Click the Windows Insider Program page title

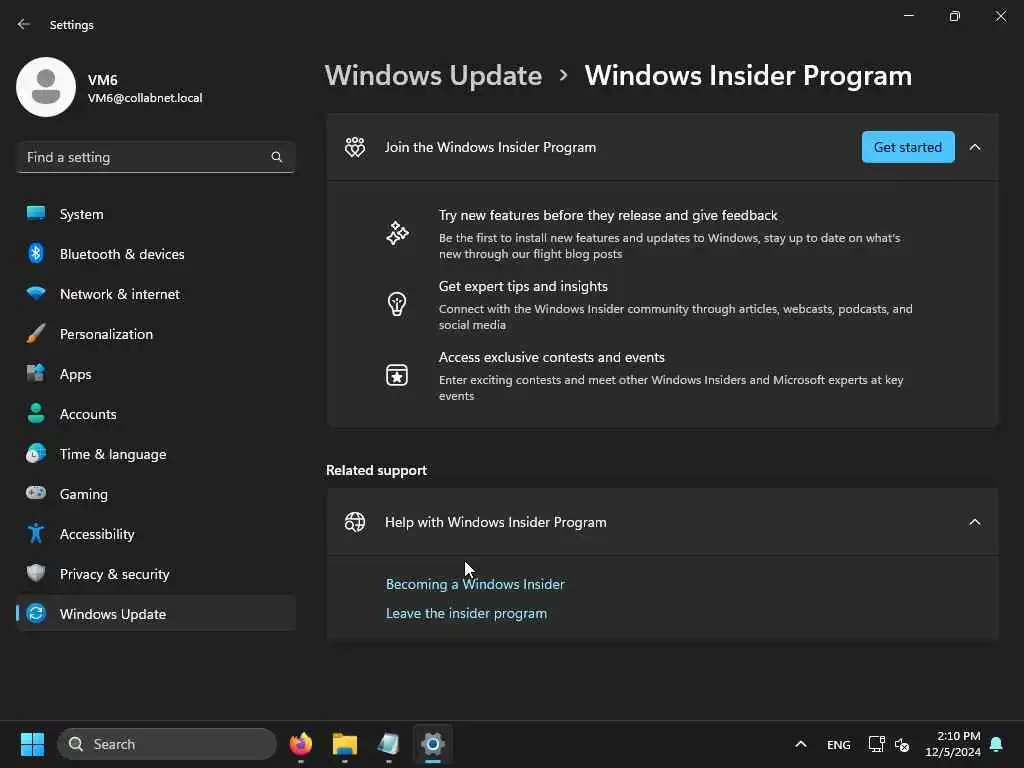click(748, 76)
